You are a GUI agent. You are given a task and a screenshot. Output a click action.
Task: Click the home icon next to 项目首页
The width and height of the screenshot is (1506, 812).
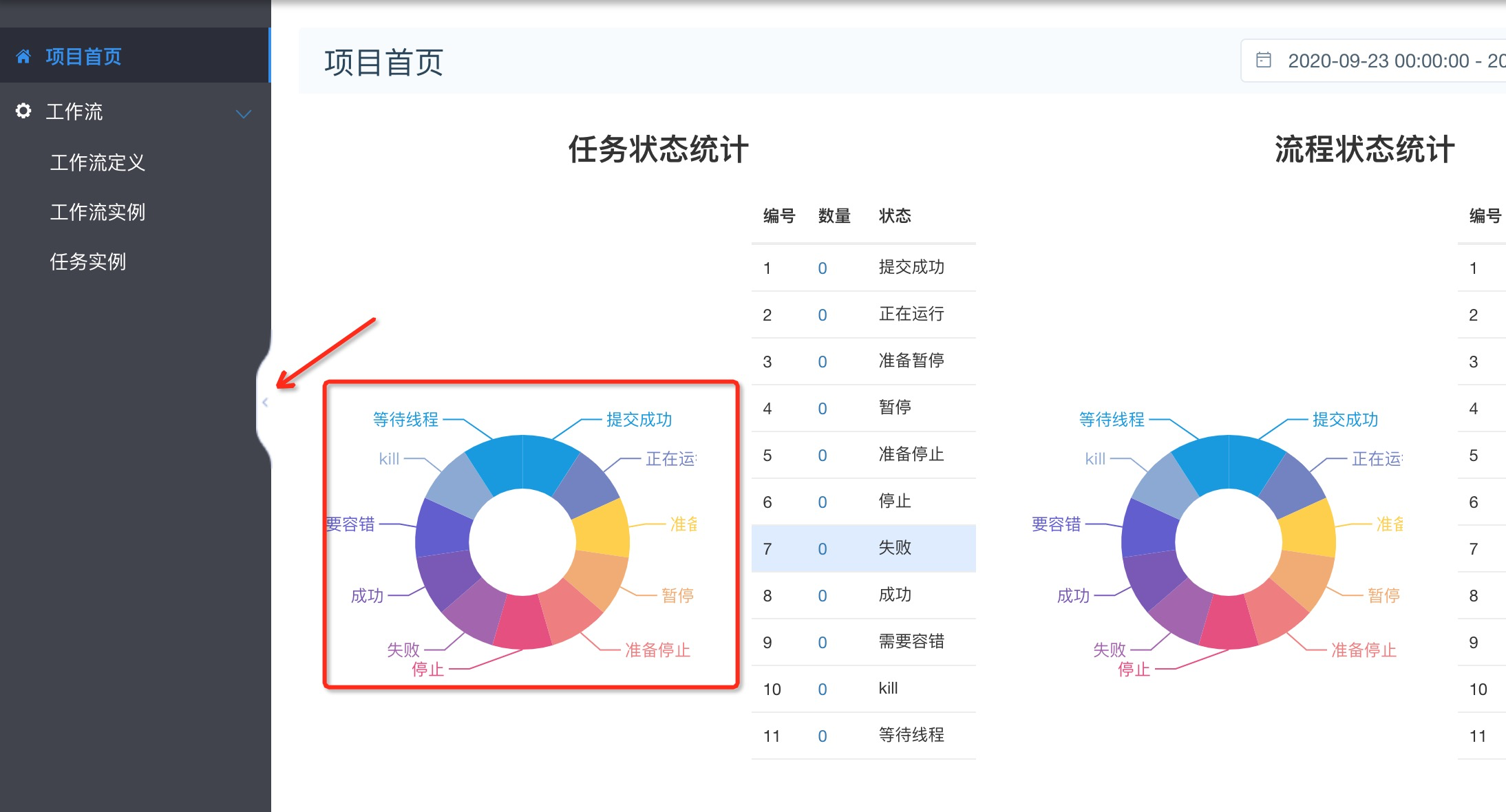pos(24,56)
